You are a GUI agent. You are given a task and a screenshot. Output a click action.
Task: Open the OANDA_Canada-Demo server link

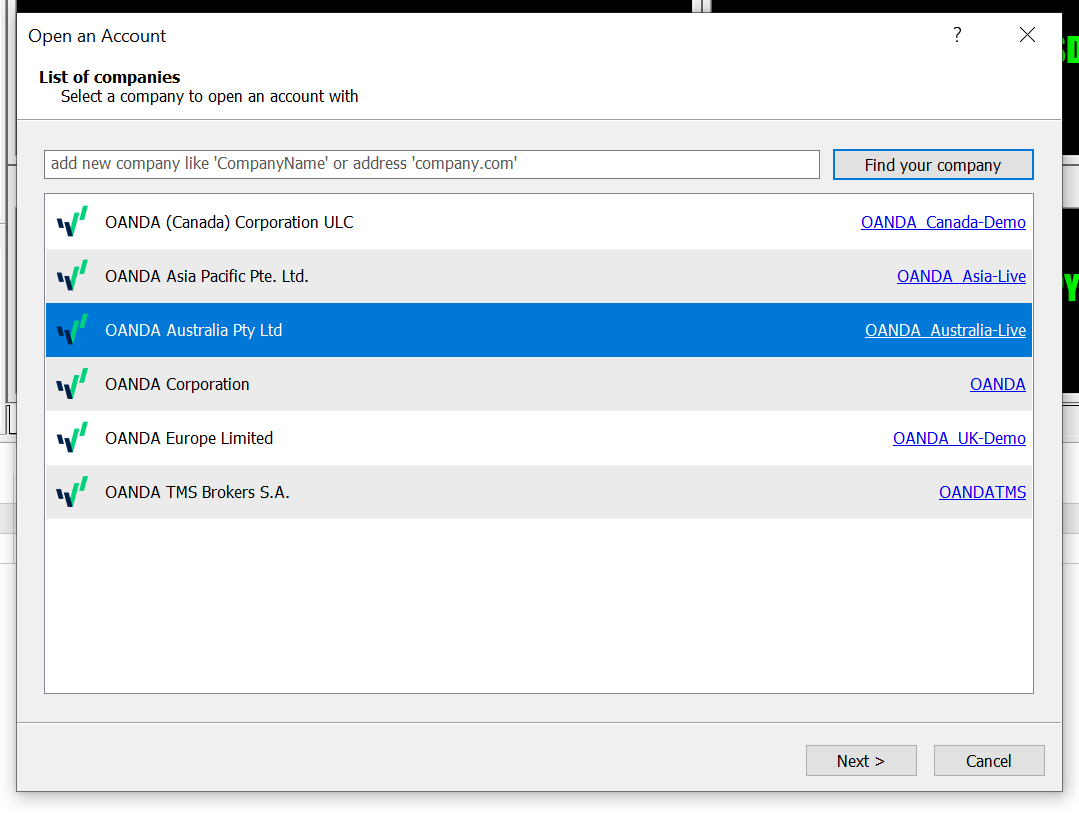click(942, 222)
